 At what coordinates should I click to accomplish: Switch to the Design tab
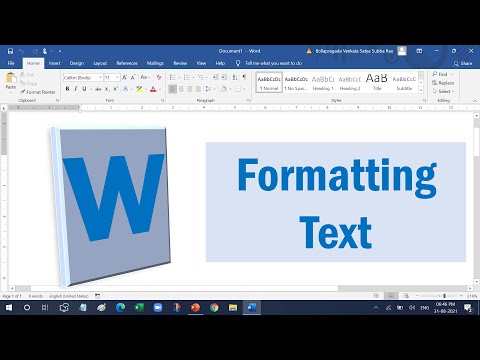pos(77,63)
